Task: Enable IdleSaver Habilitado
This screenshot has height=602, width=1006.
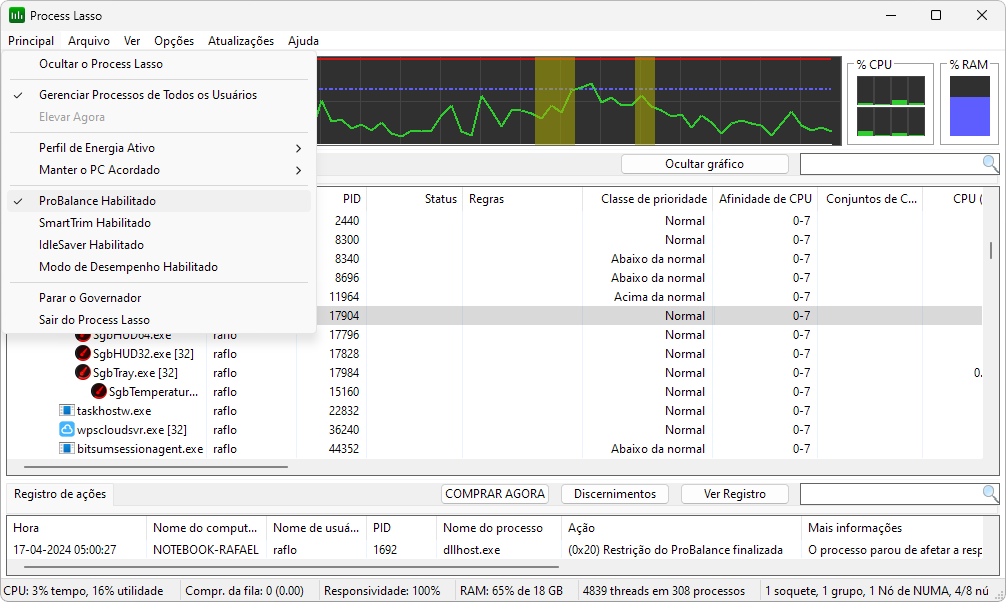Action: coord(159,245)
